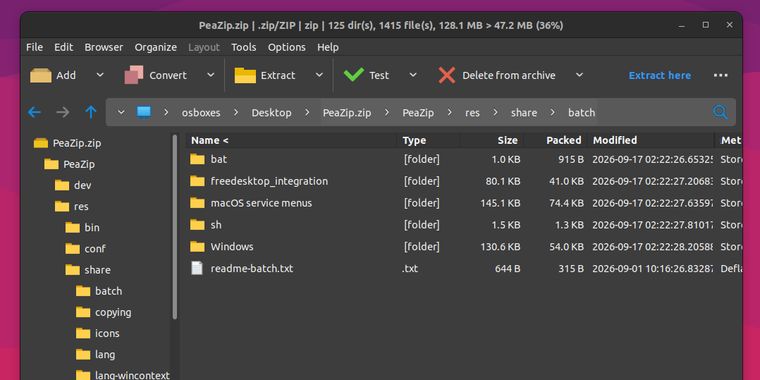Expand breadcrumb chevron after osboxes
Viewport: 760px width, 380px height.
coord(236,112)
